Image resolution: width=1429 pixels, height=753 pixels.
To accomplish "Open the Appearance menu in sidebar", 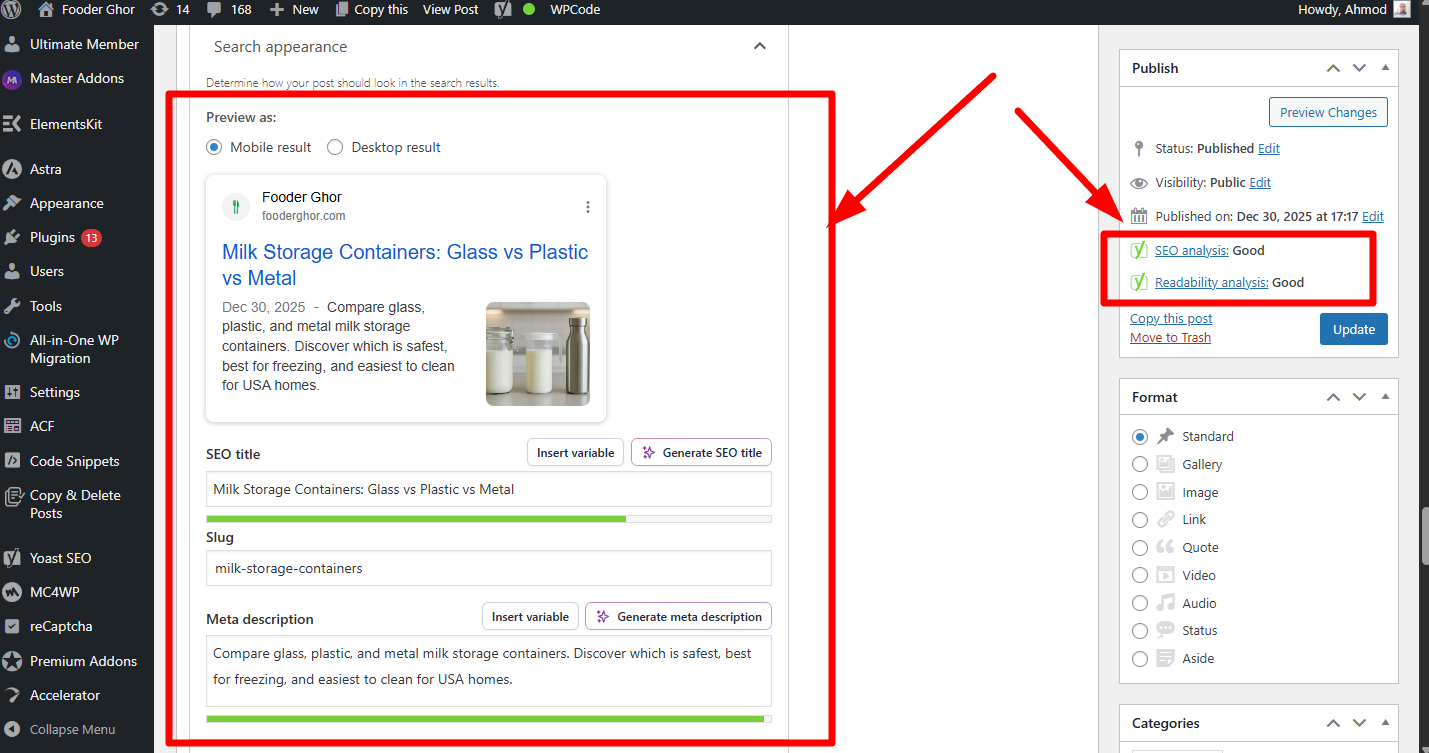I will 66,203.
